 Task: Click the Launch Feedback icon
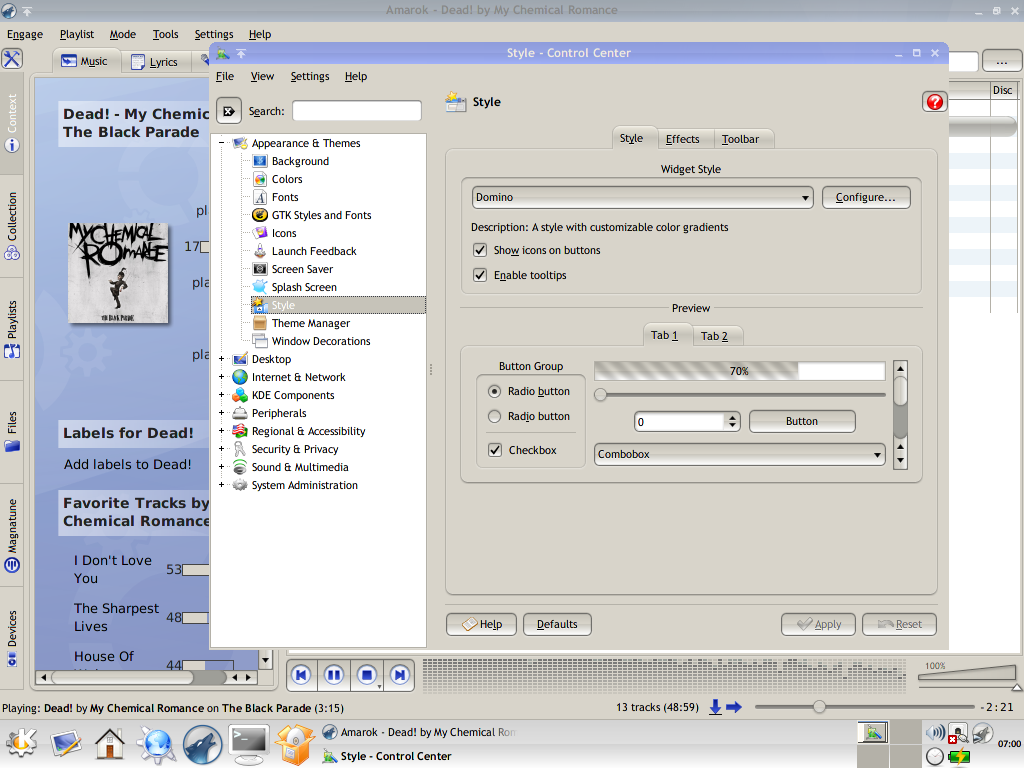tap(260, 251)
